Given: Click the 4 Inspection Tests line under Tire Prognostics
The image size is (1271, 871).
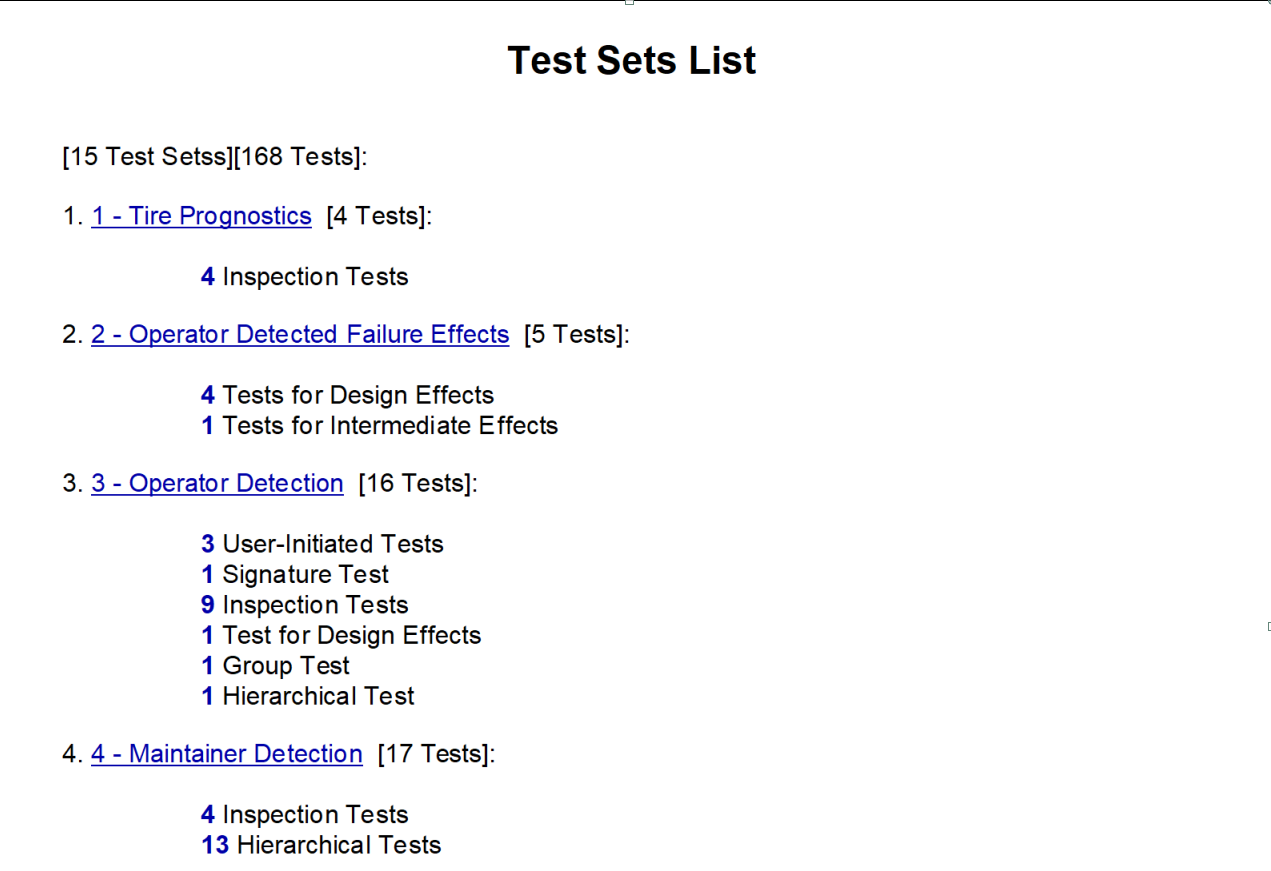Looking at the screenshot, I should pyautogui.click(x=305, y=277).
